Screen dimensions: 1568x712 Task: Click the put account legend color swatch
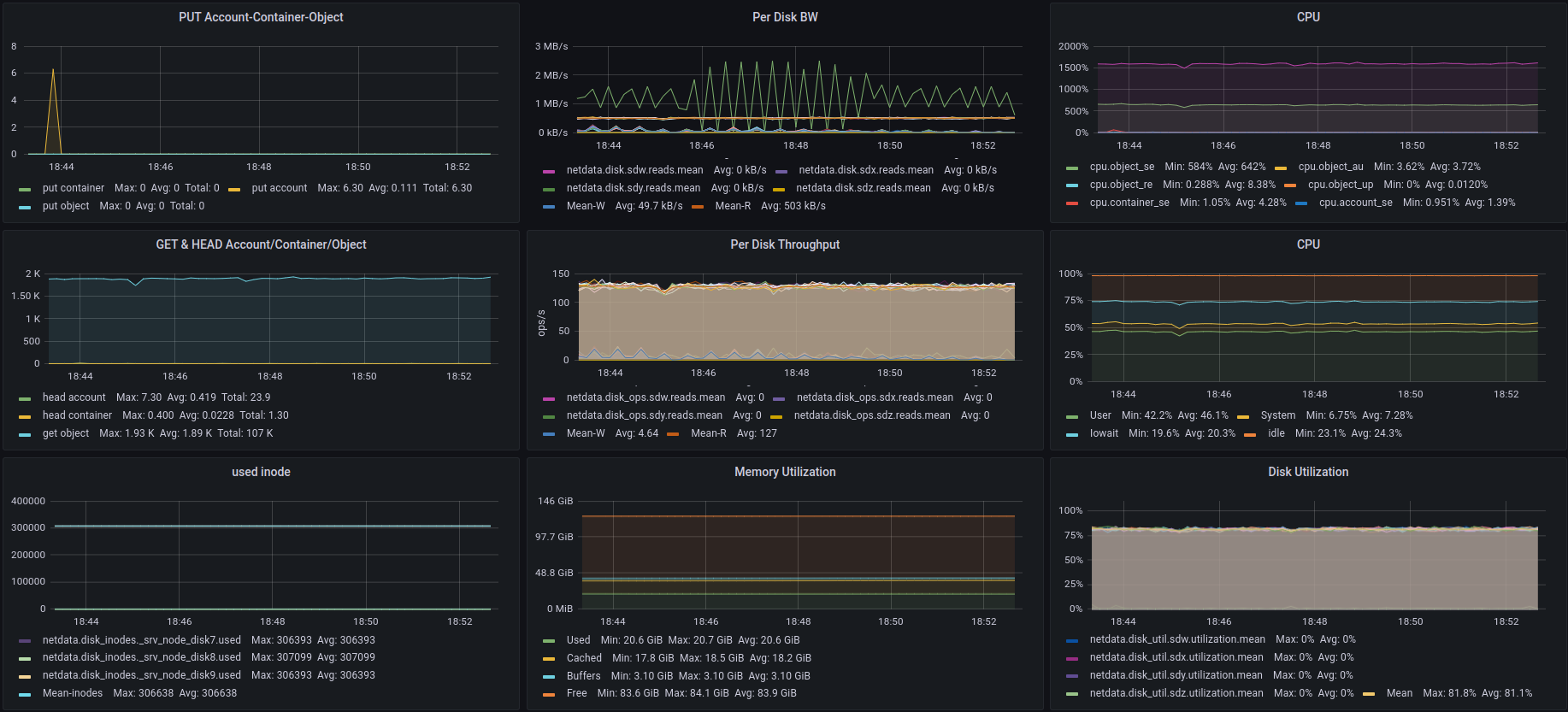pyautogui.click(x=234, y=189)
